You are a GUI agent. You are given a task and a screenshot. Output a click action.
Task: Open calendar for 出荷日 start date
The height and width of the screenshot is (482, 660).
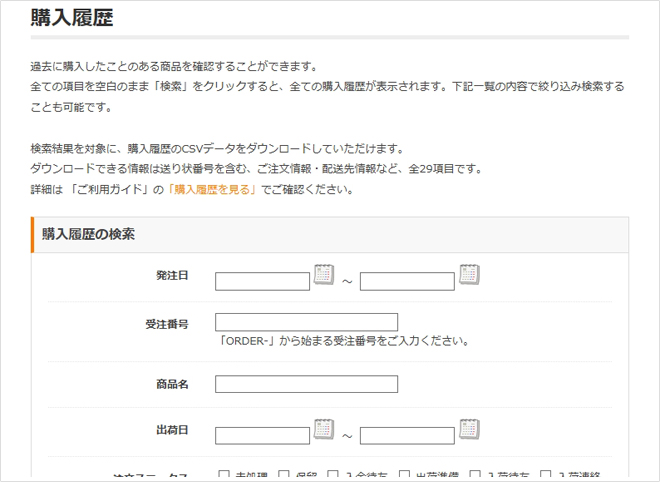pyautogui.click(x=324, y=429)
